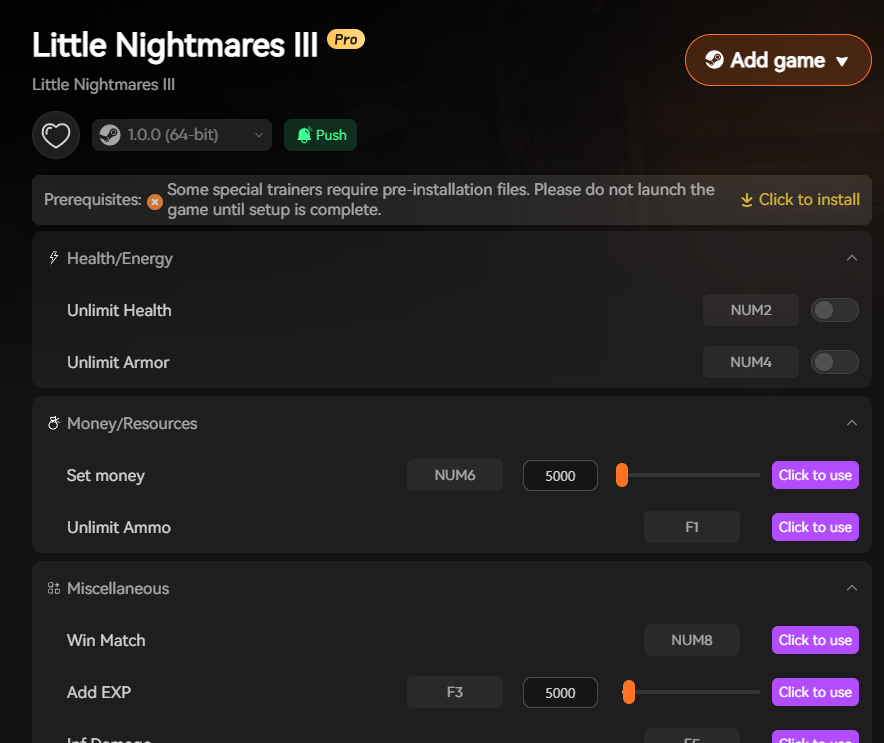This screenshot has width=884, height=743.
Task: Click the Unlimit Ammo label
Action: coord(118,528)
